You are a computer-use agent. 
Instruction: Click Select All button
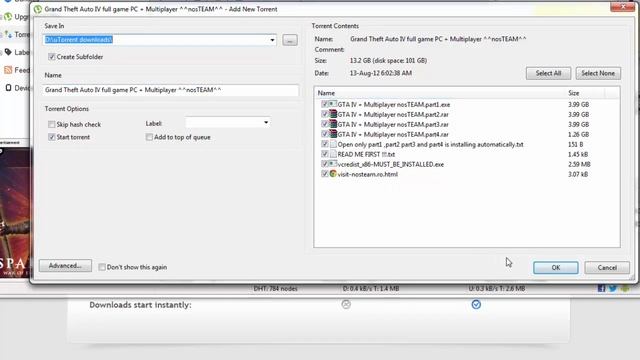(x=548, y=73)
